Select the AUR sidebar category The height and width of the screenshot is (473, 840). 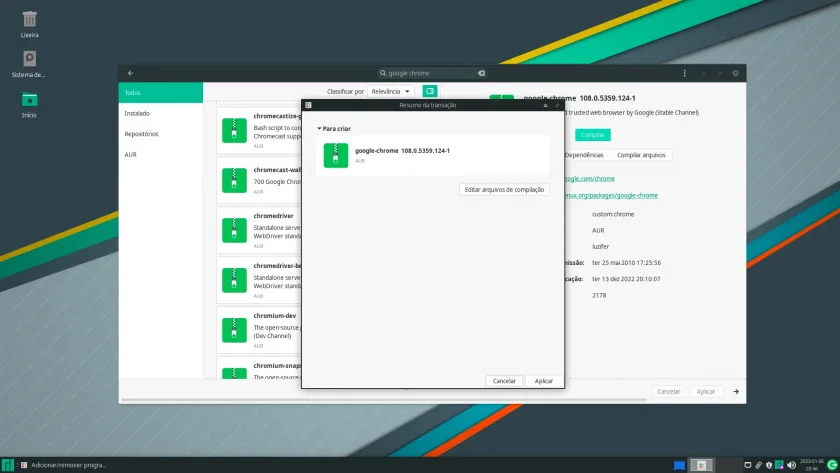click(x=161, y=154)
